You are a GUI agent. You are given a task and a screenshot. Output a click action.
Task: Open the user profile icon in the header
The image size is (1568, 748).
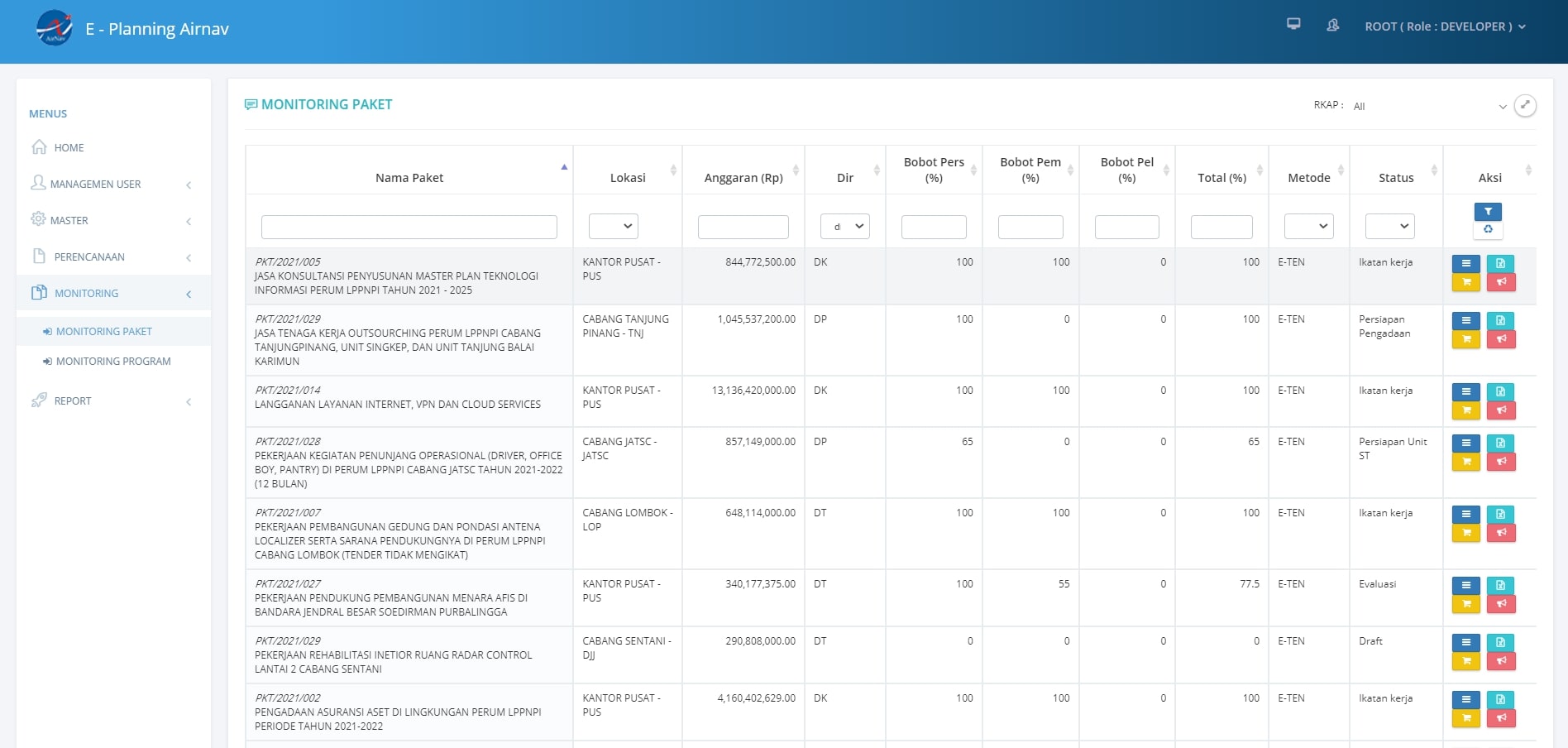1332,26
